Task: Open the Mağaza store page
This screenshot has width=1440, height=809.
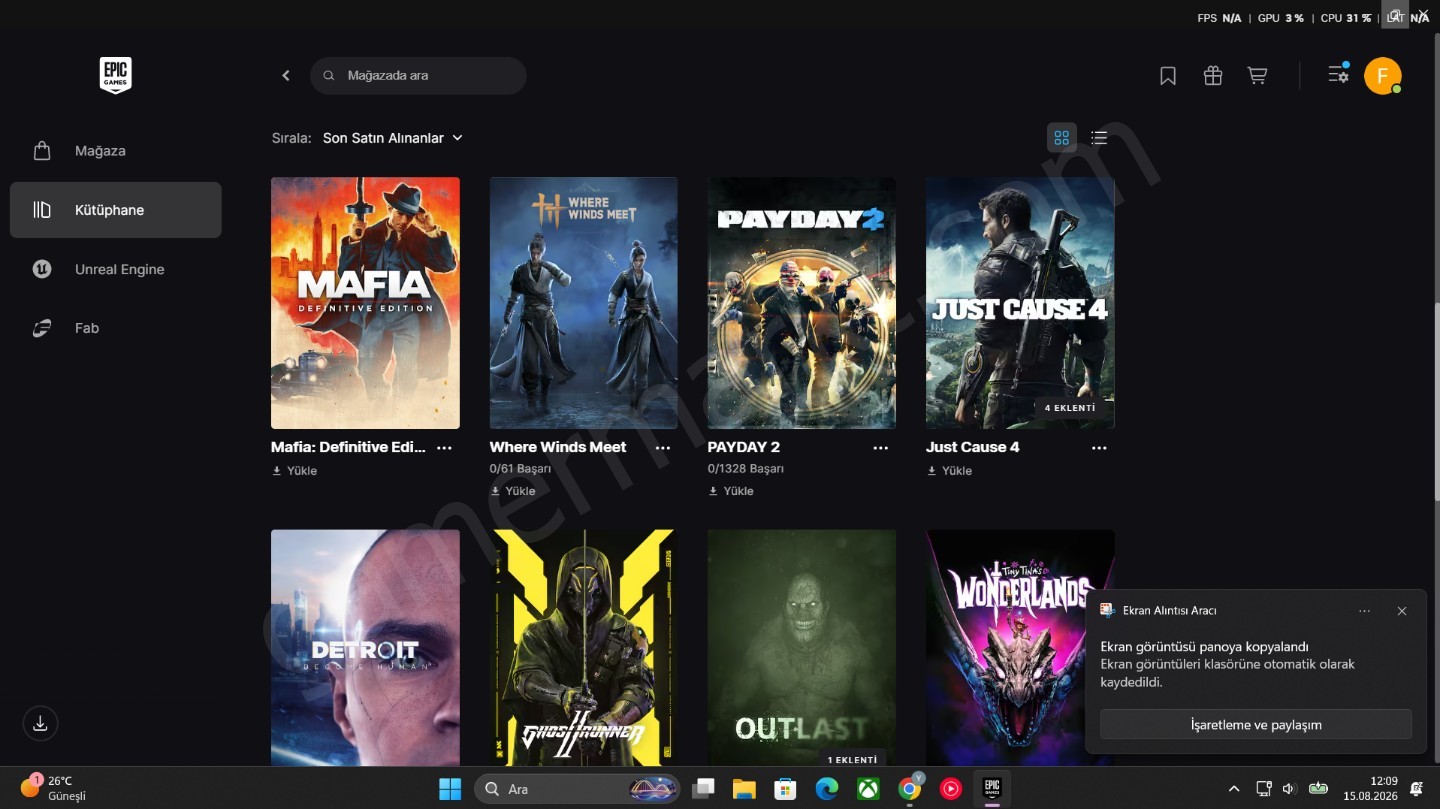Action: click(116, 151)
